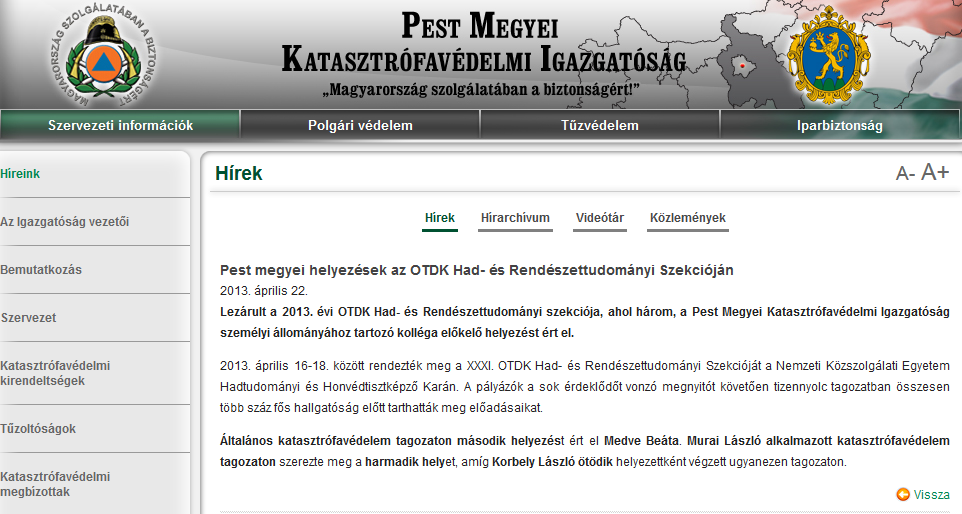Open Szervezeti információk main menu

click(x=120, y=125)
